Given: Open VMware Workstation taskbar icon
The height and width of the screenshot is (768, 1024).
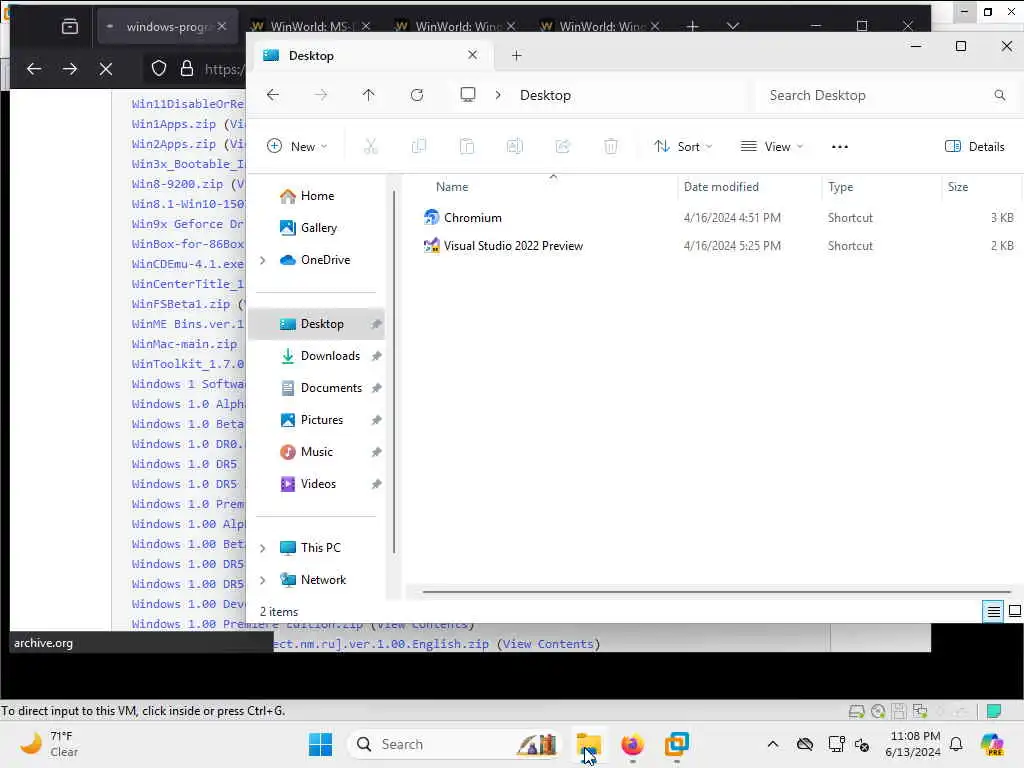Looking at the screenshot, I should [677, 744].
